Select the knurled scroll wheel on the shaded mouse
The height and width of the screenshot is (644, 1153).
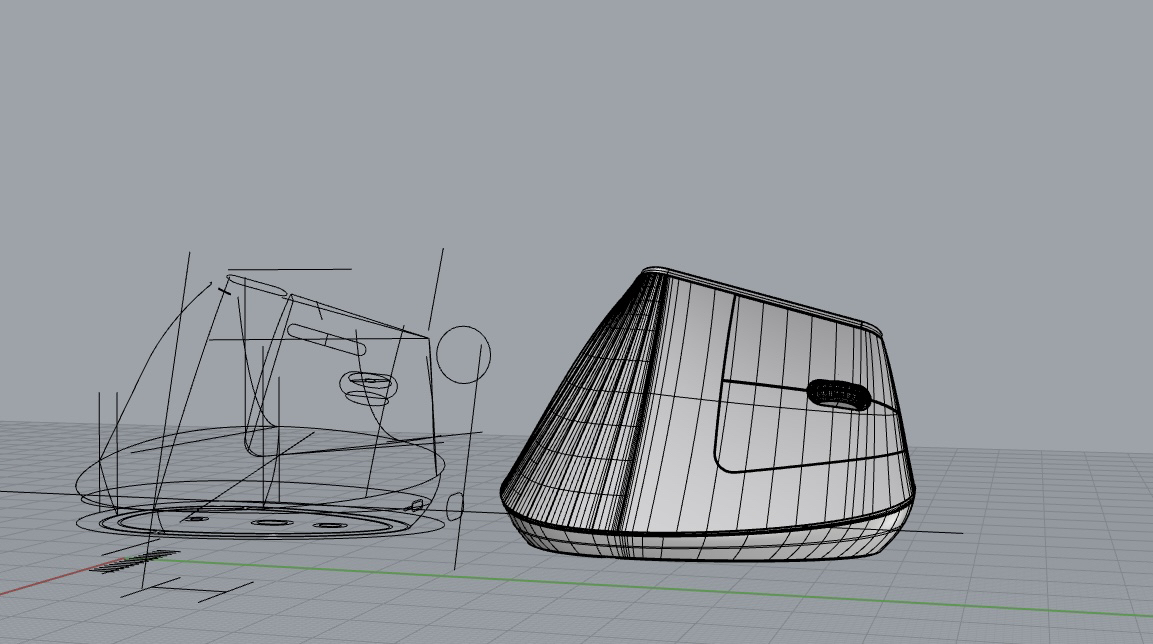pos(839,392)
